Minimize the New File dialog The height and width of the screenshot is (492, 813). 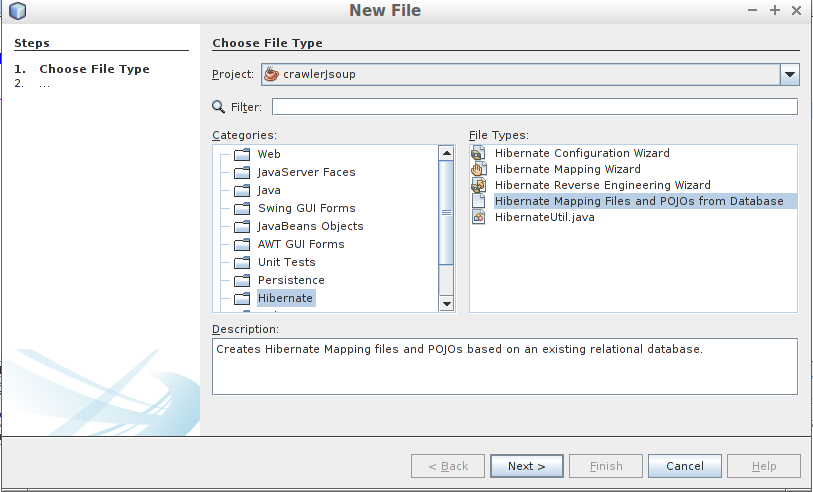coord(752,10)
